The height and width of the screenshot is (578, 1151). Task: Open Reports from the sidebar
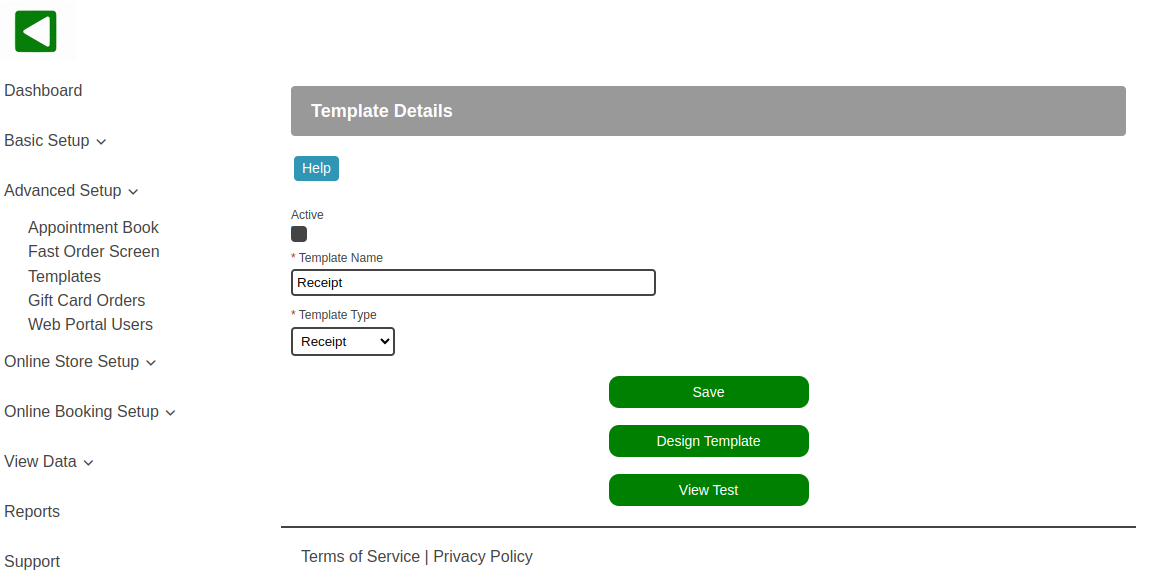point(32,511)
